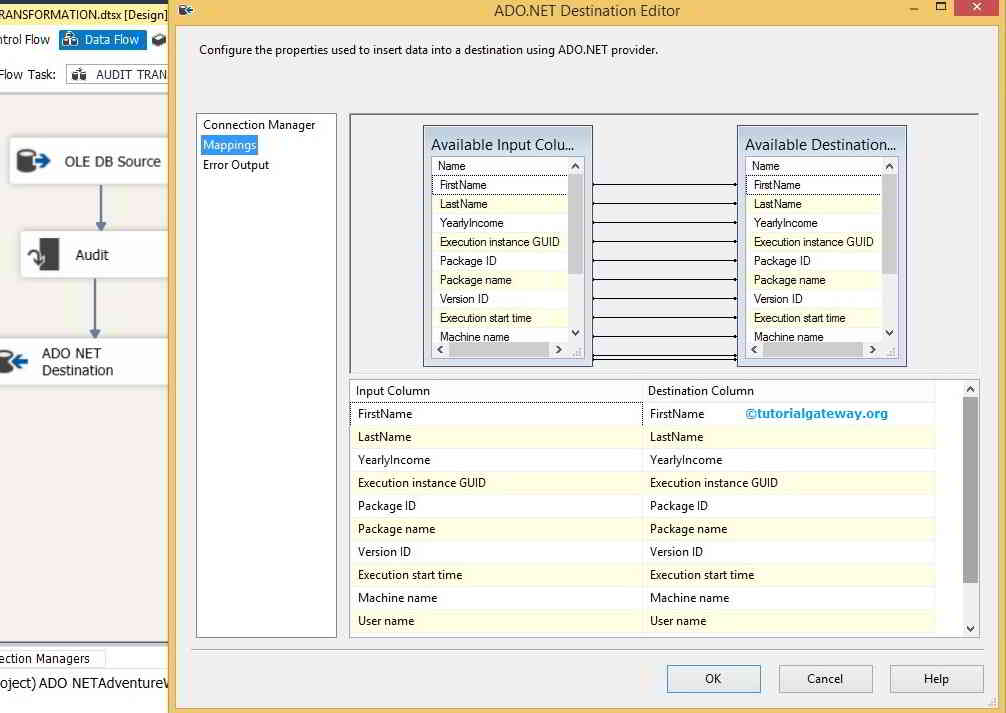This screenshot has width=1006, height=713.
Task: Dismiss the editor with the Cancel button
Action: [x=825, y=678]
